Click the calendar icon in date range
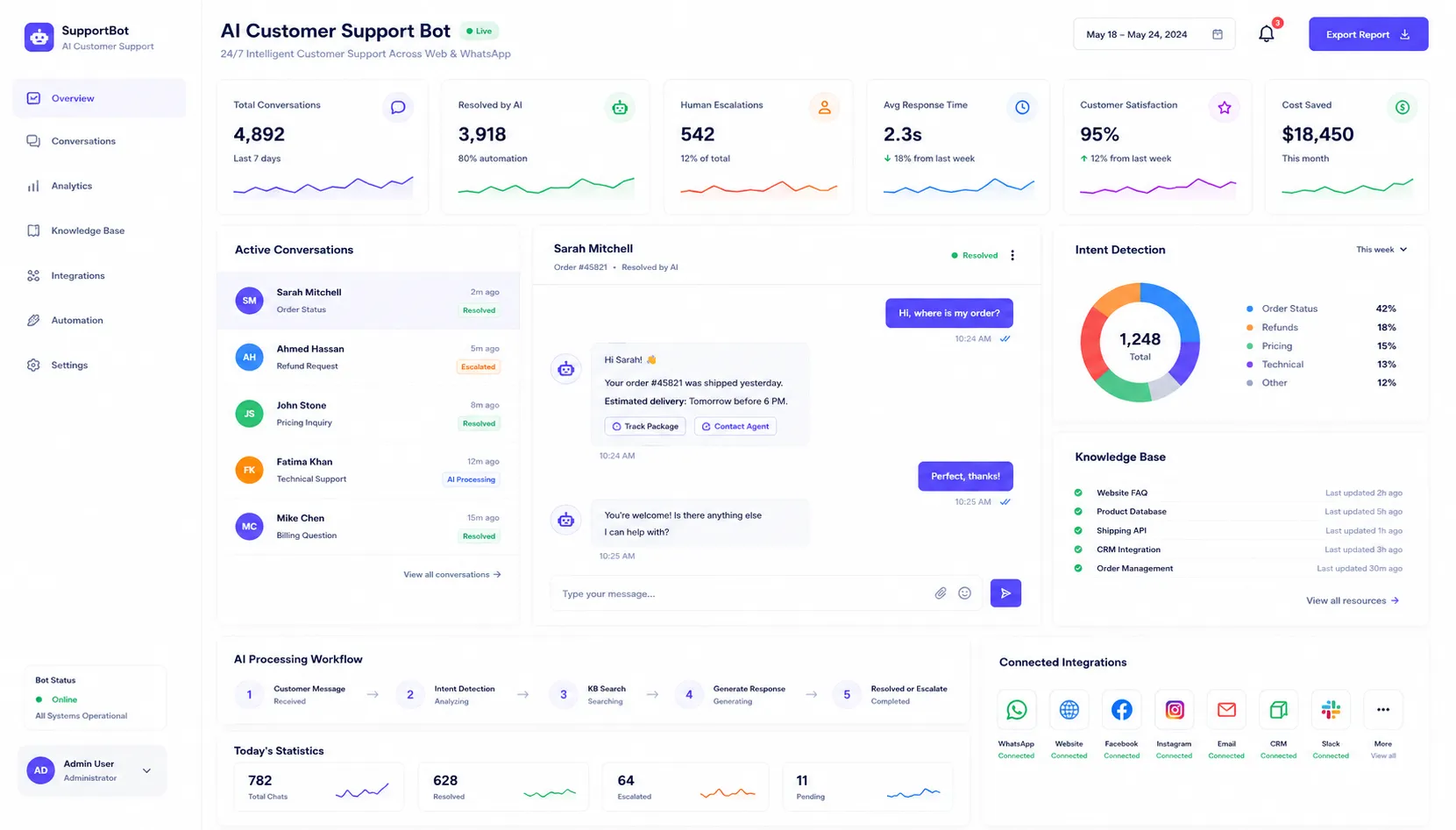This screenshot has height=830, width=1456. click(1217, 34)
